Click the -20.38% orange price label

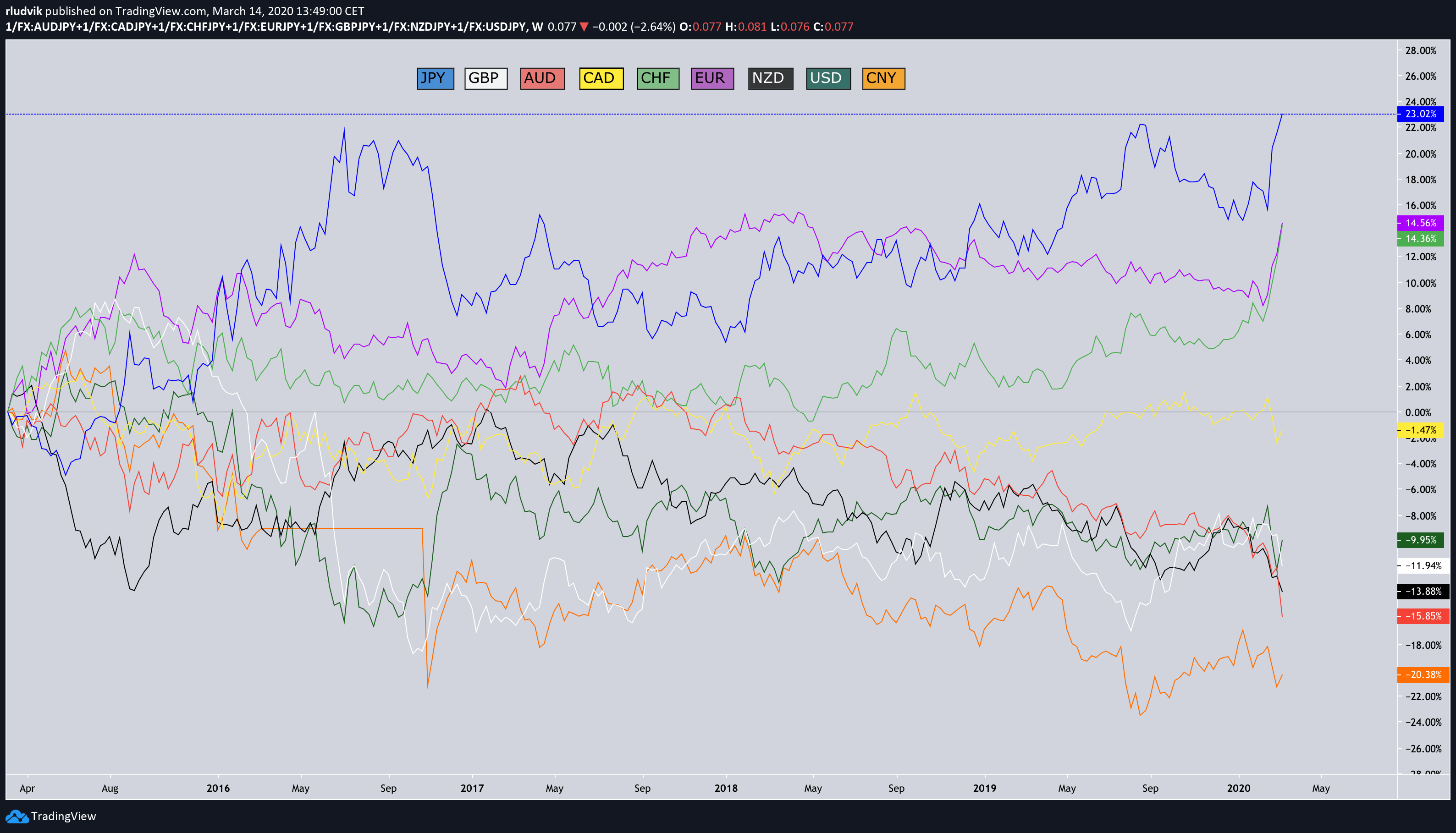click(1423, 675)
